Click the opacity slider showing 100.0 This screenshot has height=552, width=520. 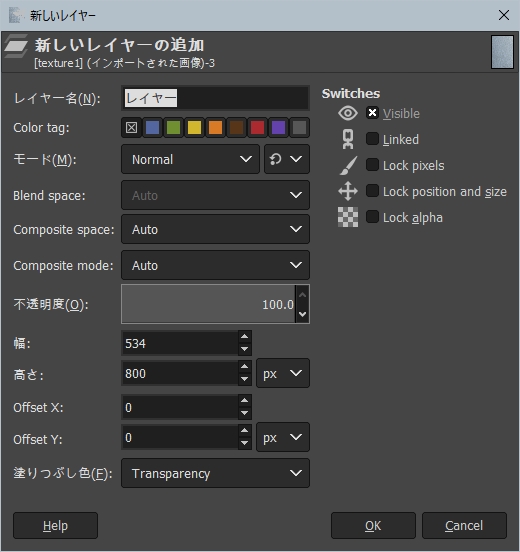(208, 304)
